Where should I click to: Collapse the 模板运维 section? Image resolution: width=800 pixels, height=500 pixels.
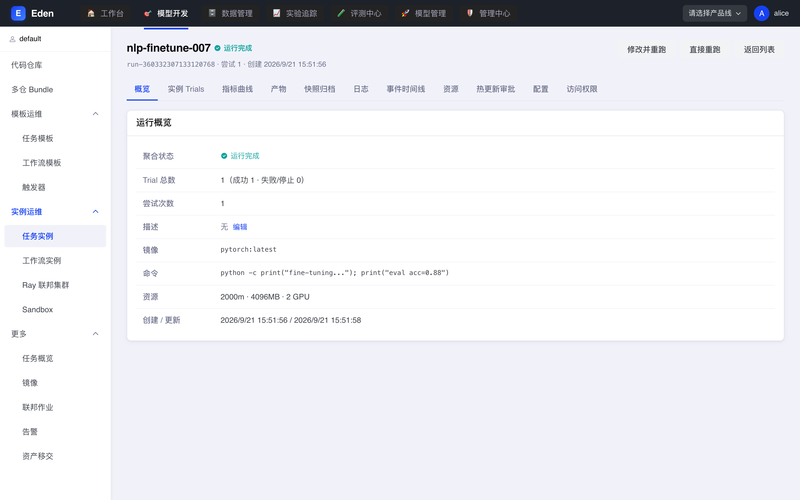click(x=95, y=114)
